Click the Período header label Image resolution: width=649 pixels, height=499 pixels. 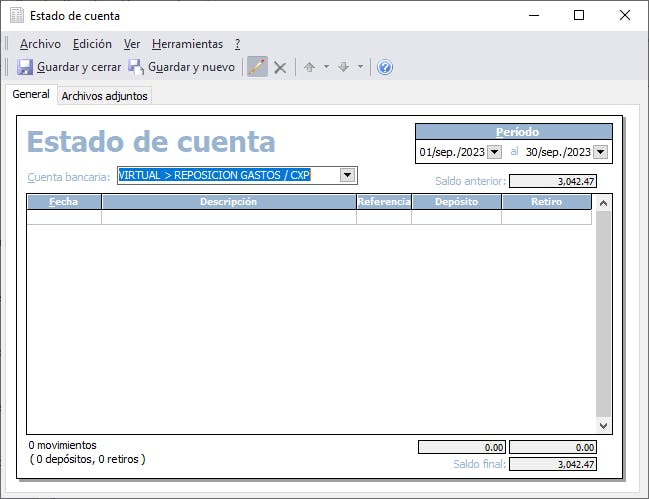point(517,132)
